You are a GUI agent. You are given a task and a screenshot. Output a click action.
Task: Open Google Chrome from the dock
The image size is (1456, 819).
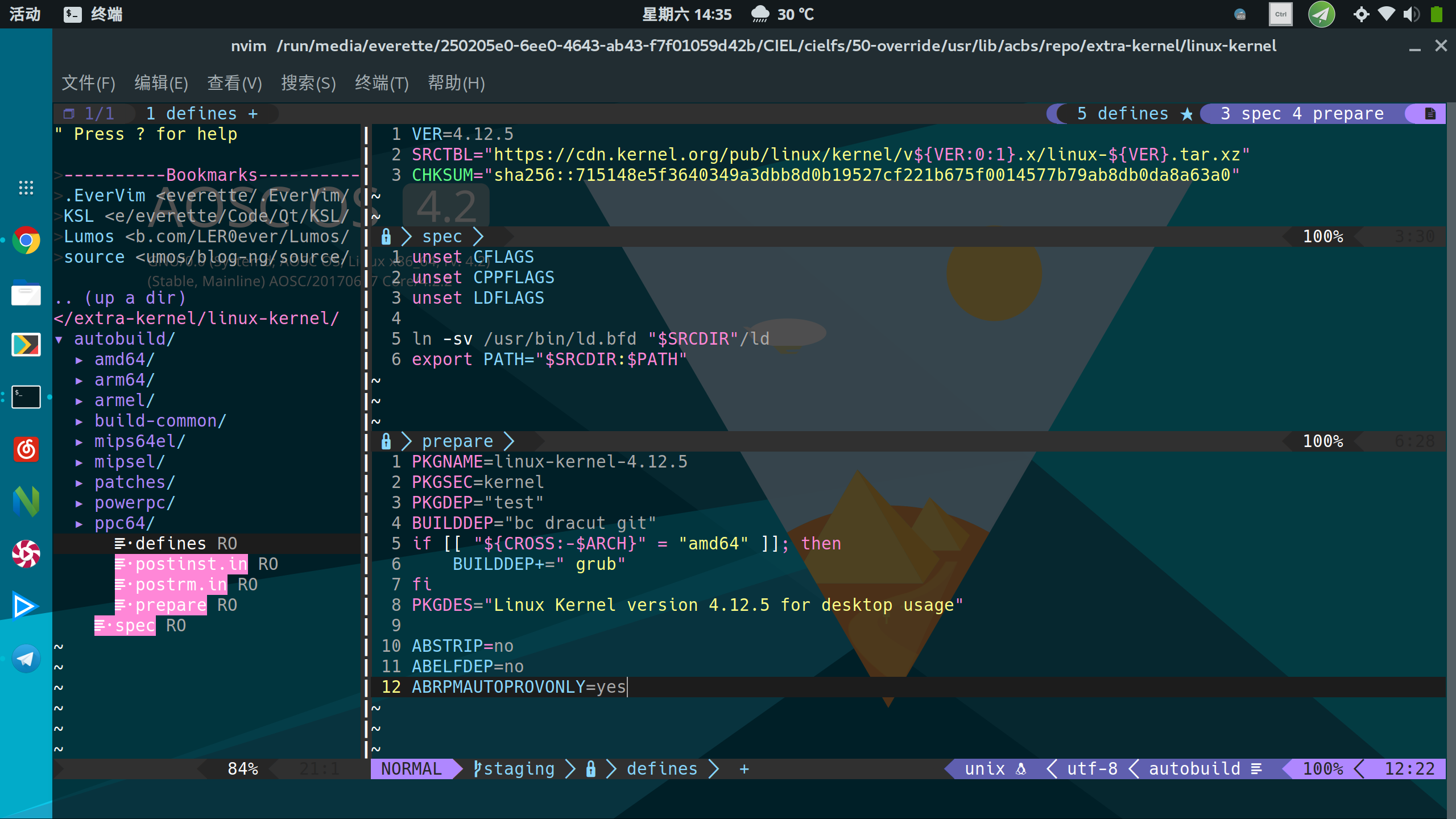[x=26, y=241]
